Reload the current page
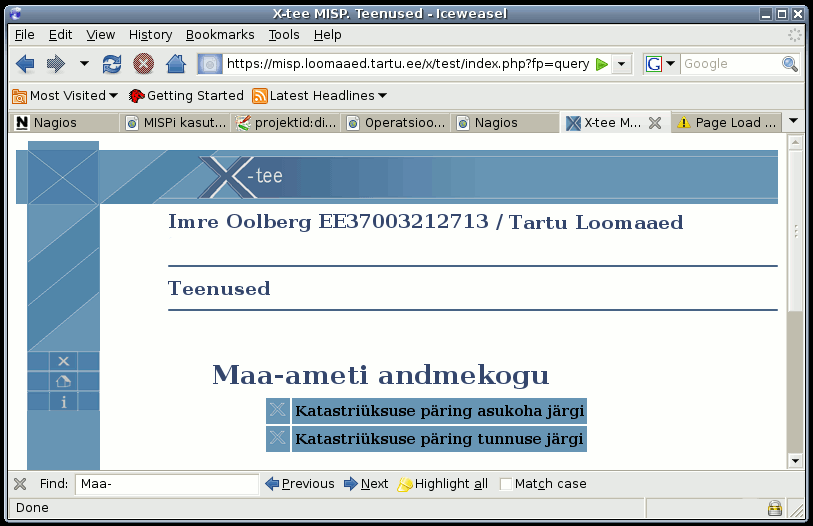The width and height of the screenshot is (813, 526). [112, 64]
